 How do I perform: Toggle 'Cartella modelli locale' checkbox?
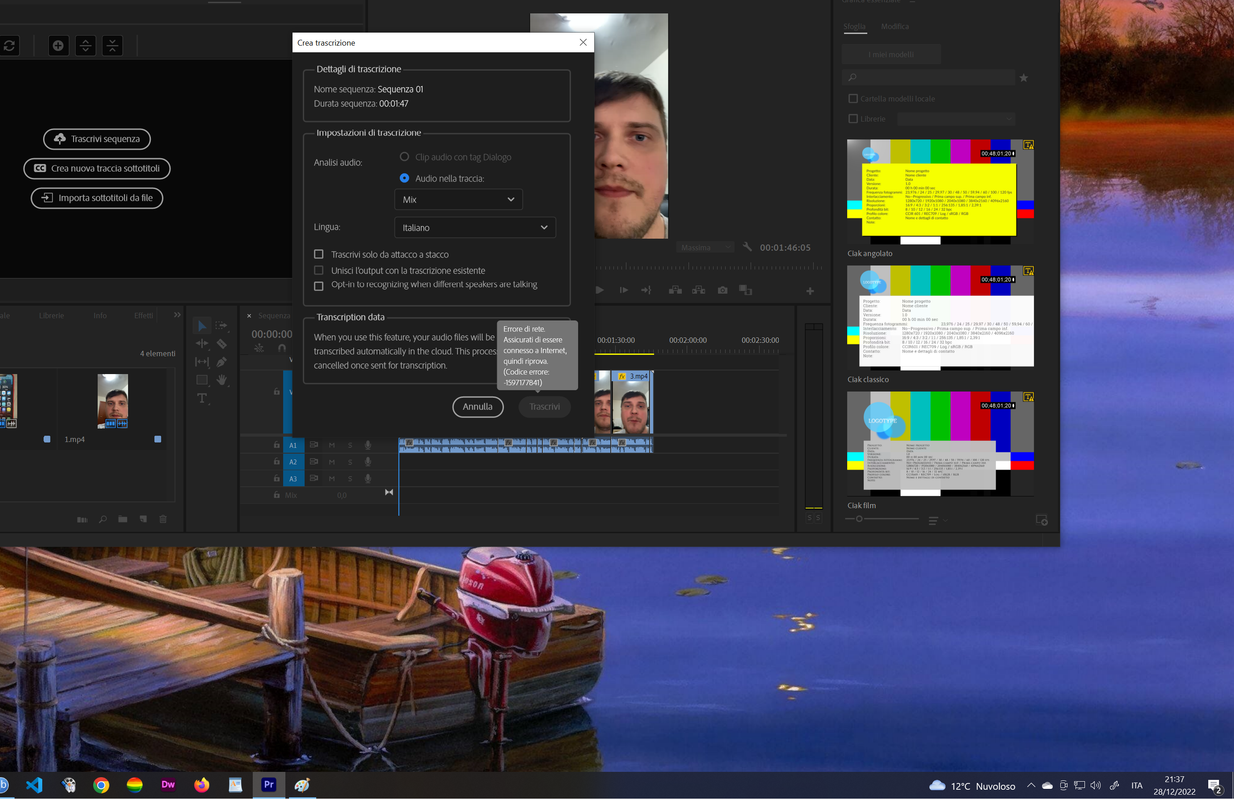853,99
